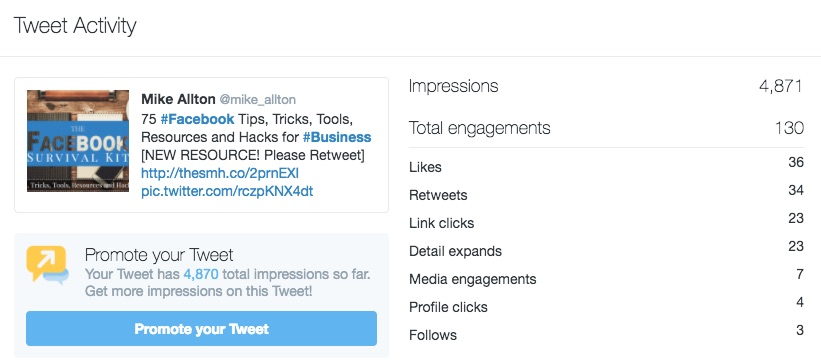Click the Tweet Activity heading

(75, 26)
